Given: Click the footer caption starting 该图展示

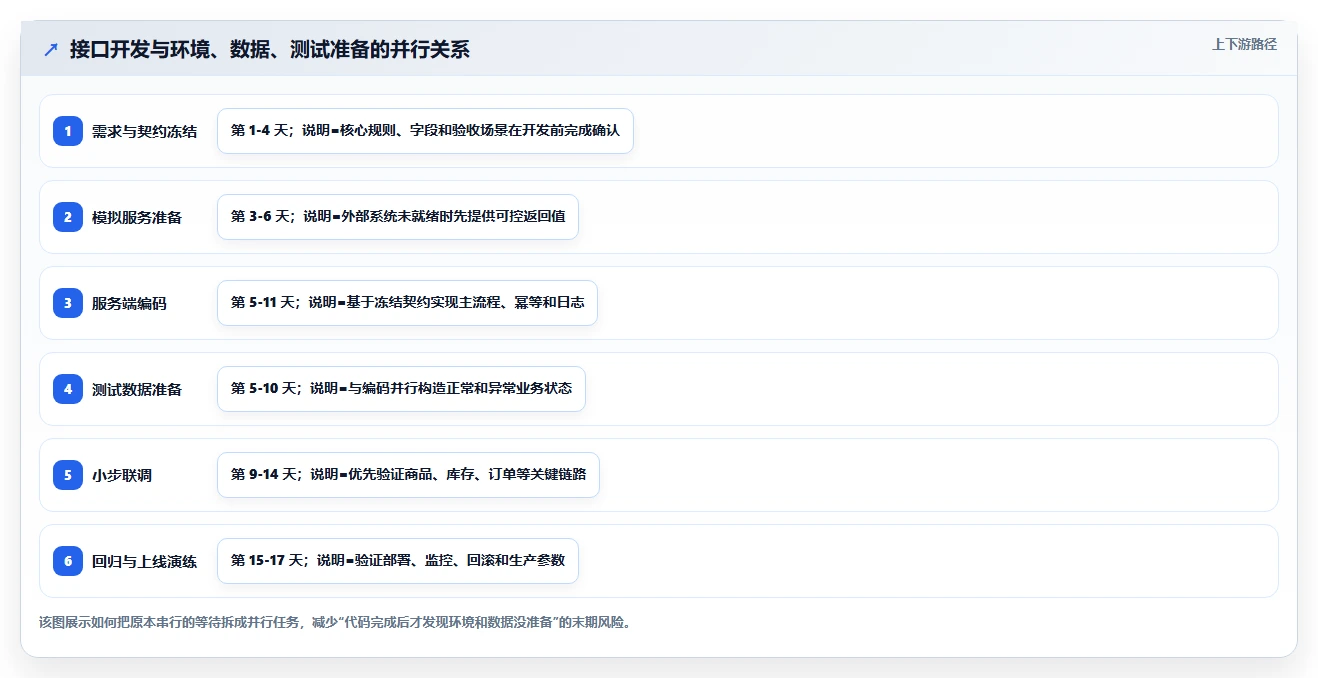Looking at the screenshot, I should pos(335,622).
